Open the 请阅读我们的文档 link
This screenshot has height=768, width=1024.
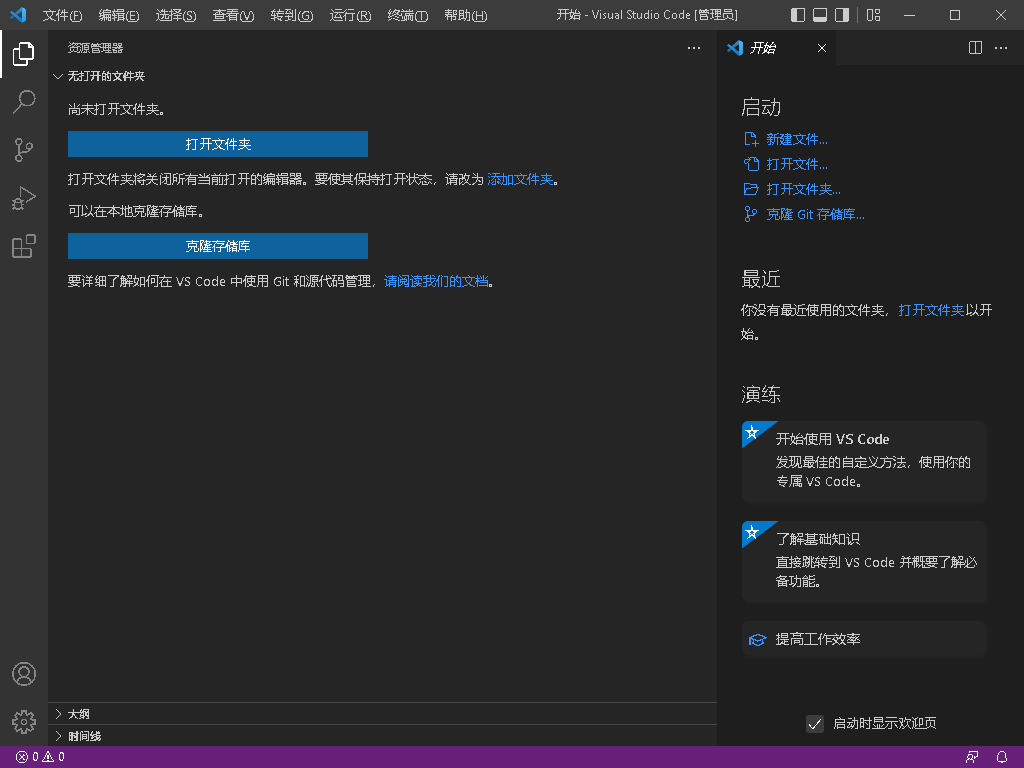[x=438, y=281]
